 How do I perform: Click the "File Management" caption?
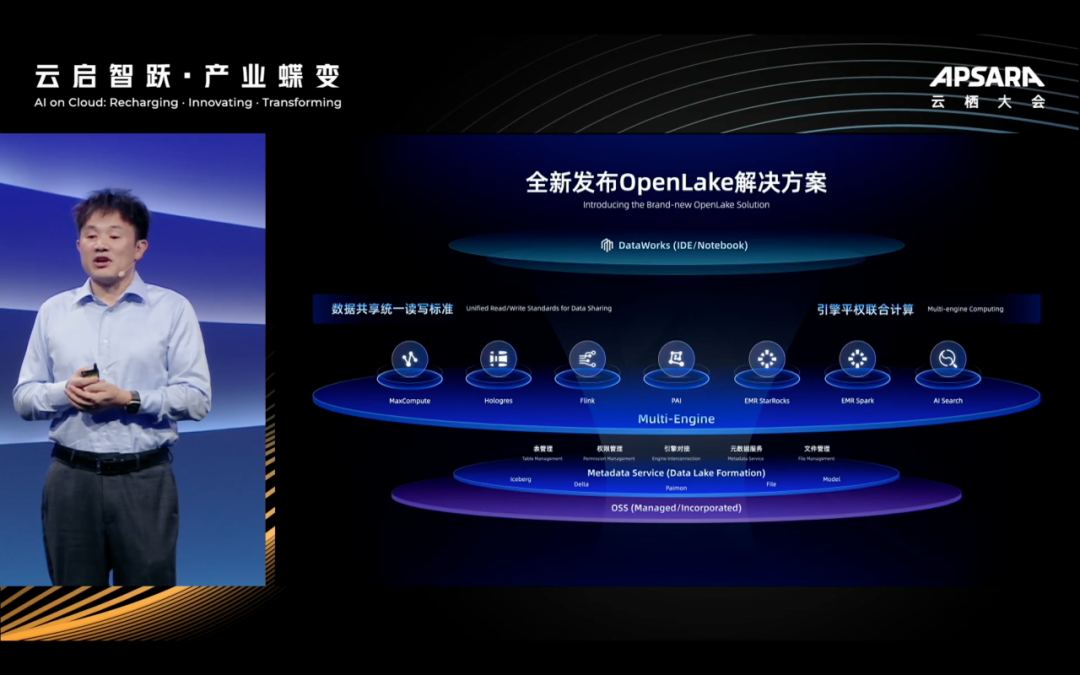pyautogui.click(x=816, y=459)
